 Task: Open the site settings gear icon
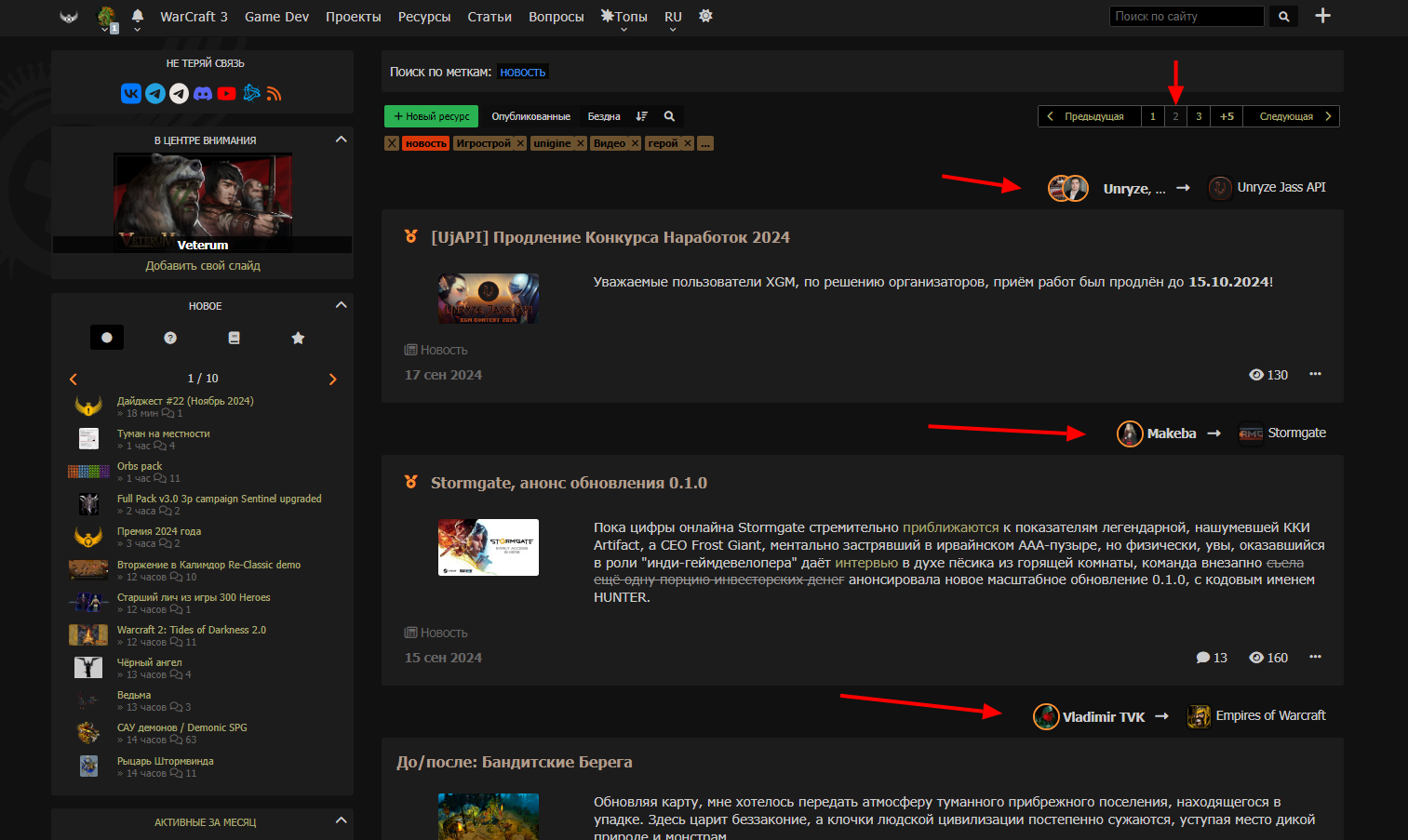coord(705,16)
